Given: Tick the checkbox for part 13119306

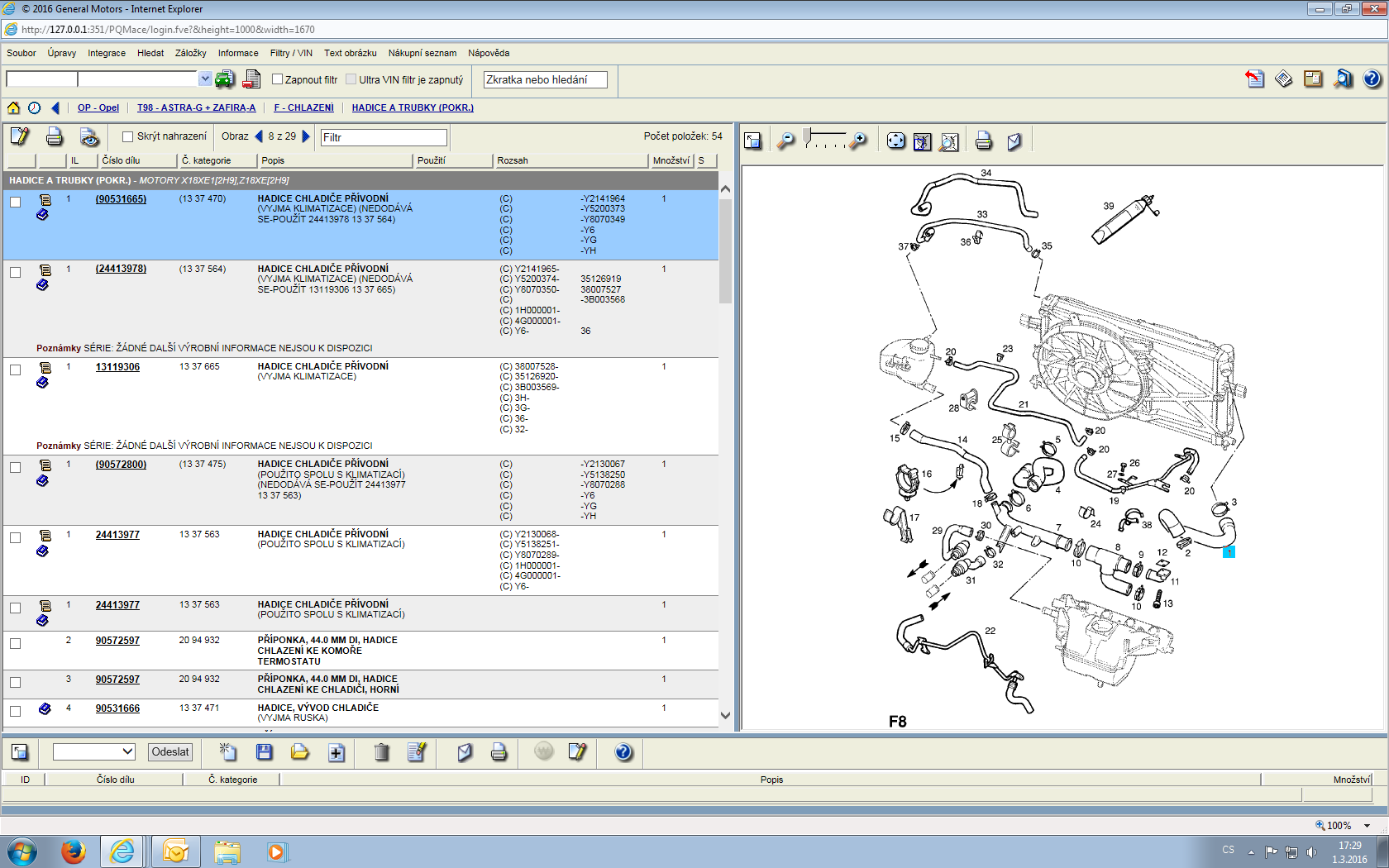Looking at the screenshot, I should click(15, 370).
